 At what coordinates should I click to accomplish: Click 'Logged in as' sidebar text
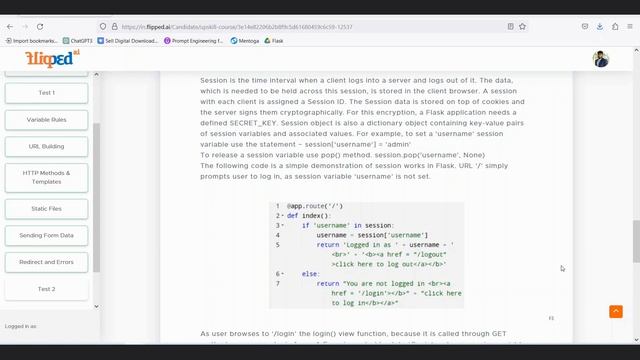pyautogui.click(x=20, y=326)
